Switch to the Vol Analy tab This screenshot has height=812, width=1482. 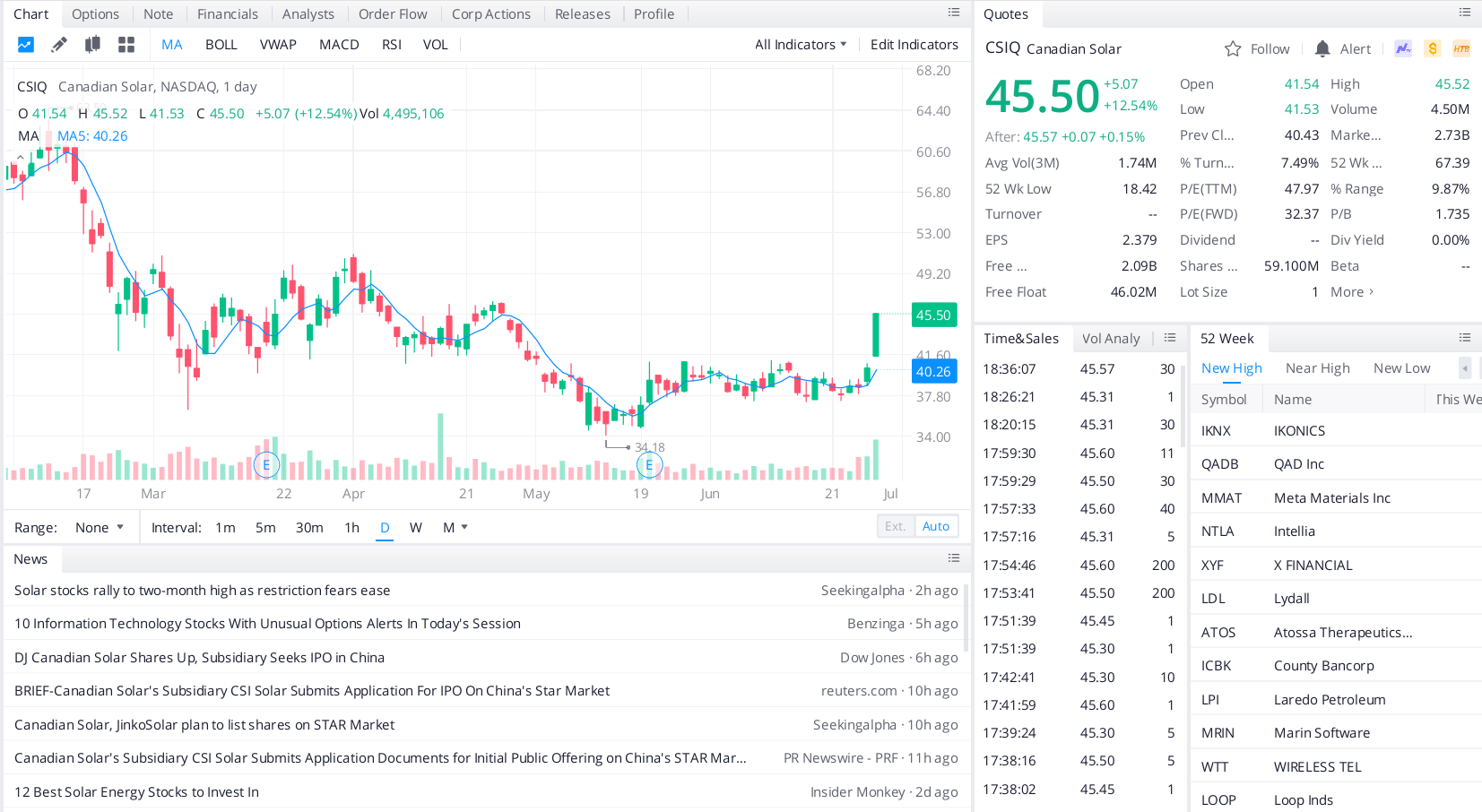click(1111, 338)
